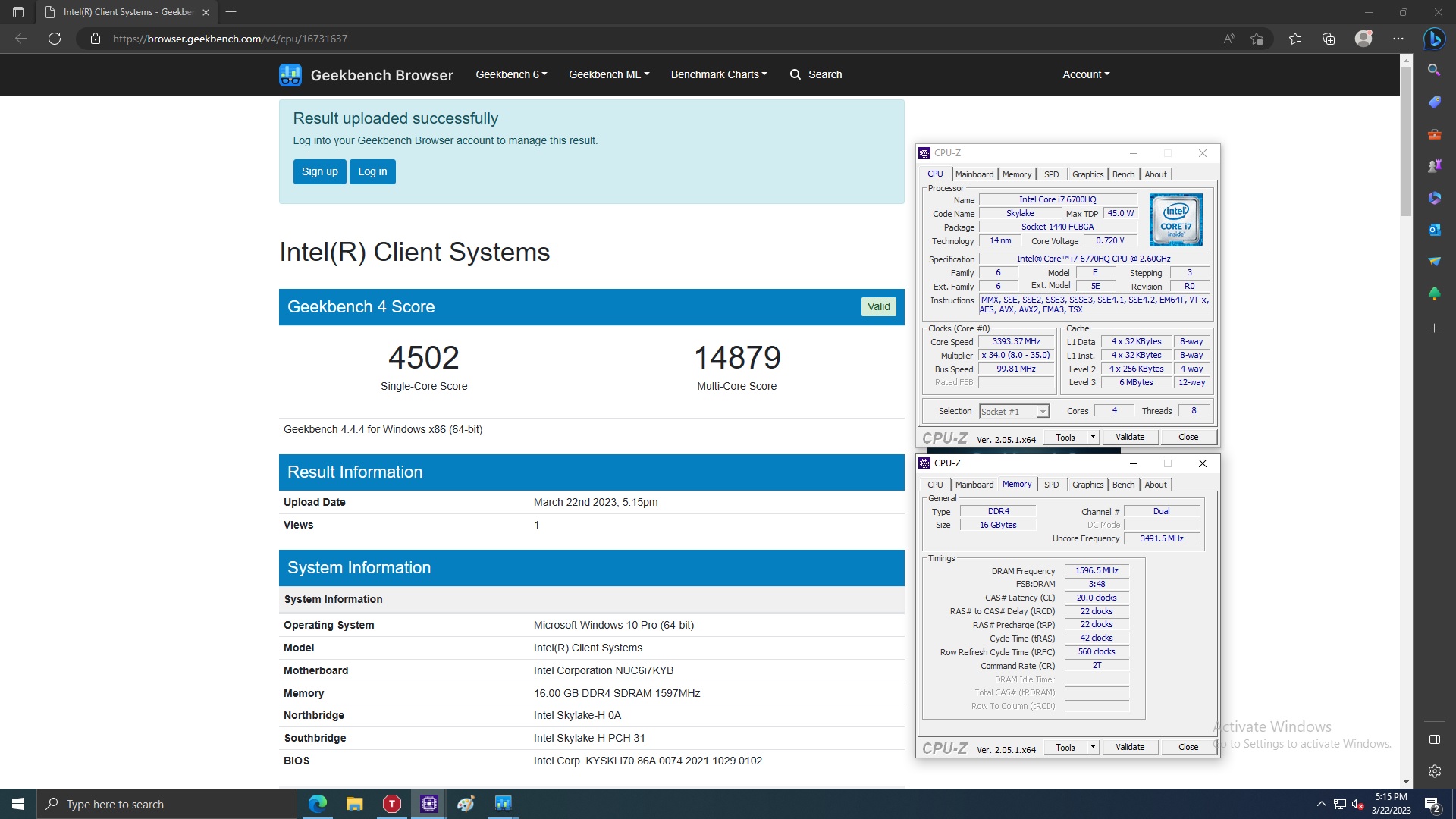Screen dimensions: 1456x819
Task: Click the Log in button
Action: pyautogui.click(x=372, y=171)
